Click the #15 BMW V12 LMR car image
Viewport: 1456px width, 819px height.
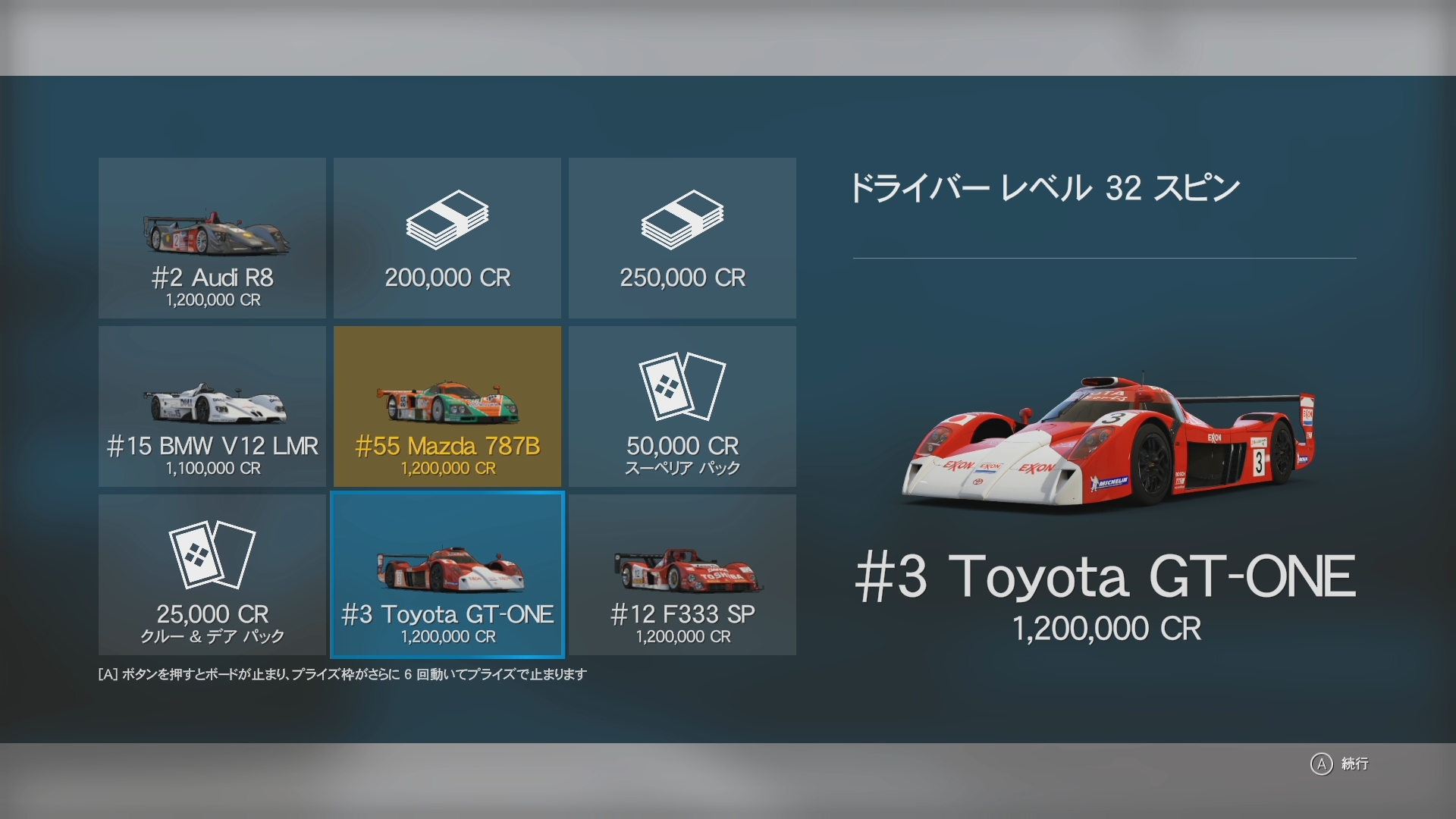215,403
